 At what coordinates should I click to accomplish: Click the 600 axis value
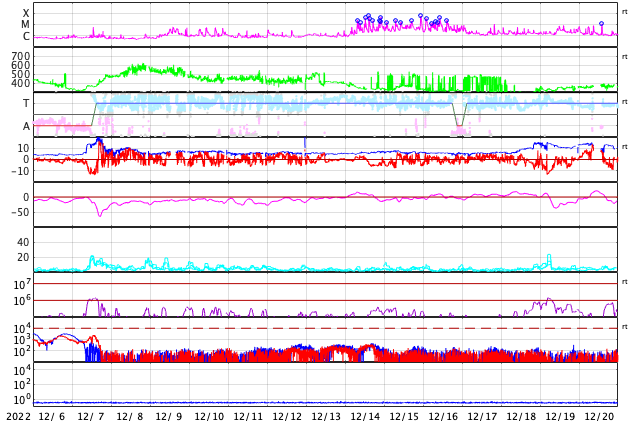tap(21, 65)
